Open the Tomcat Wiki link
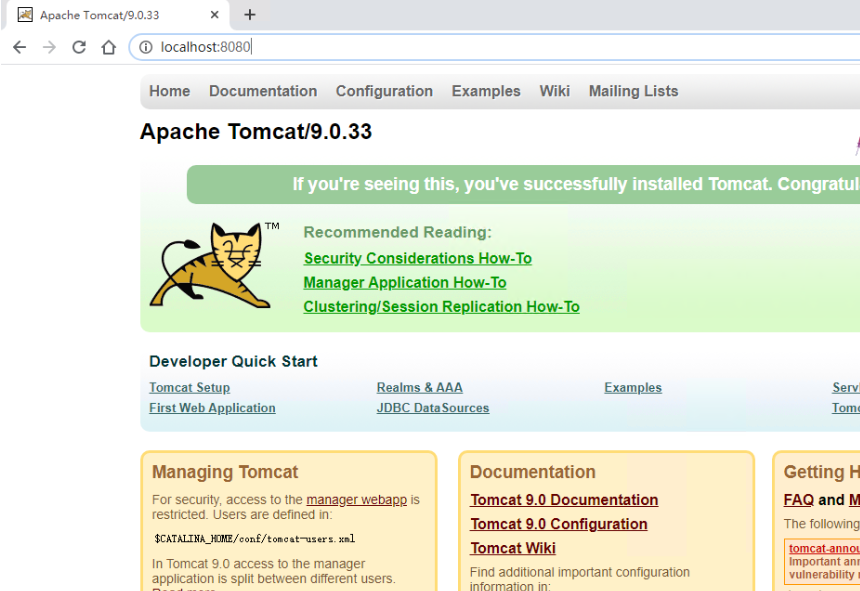 coord(513,548)
